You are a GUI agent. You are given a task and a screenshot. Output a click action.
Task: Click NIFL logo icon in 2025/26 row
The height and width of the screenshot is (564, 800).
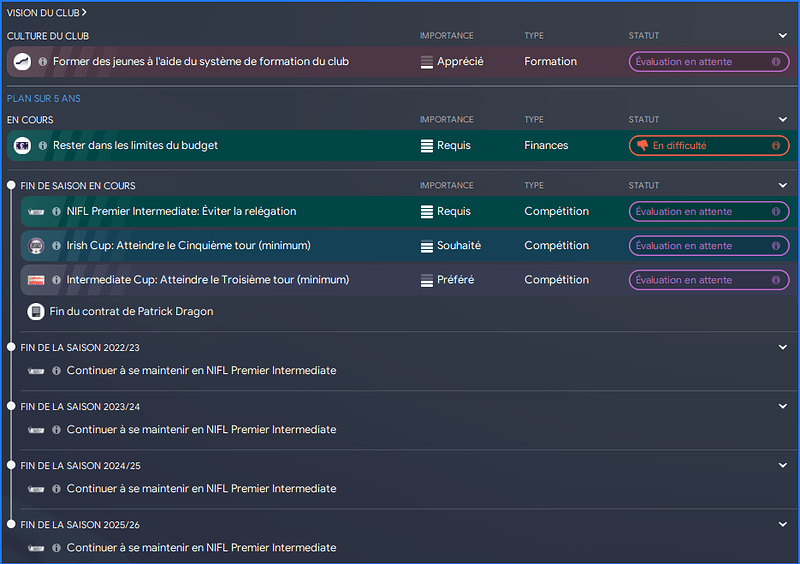(36, 548)
